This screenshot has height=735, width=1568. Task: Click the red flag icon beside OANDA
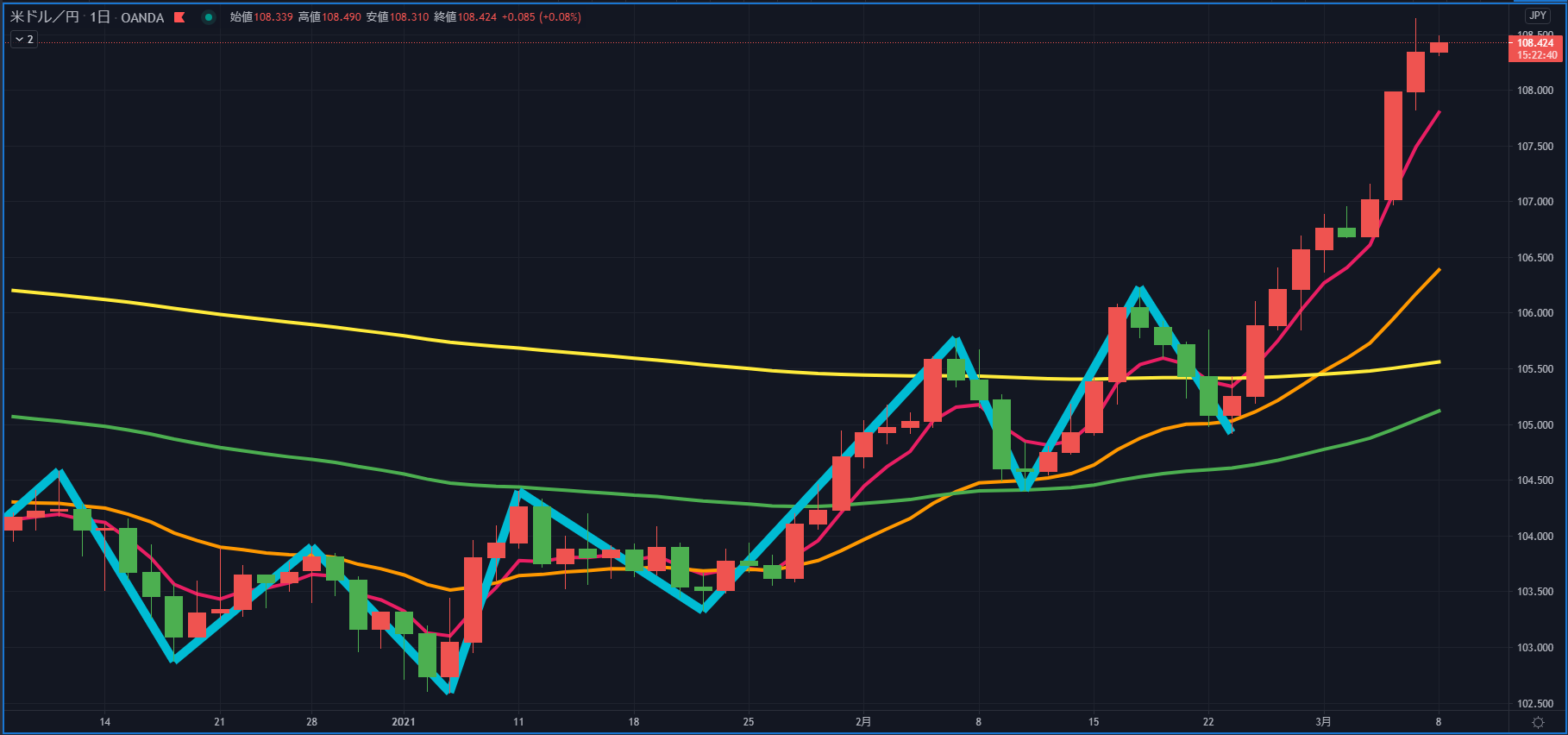(x=179, y=17)
